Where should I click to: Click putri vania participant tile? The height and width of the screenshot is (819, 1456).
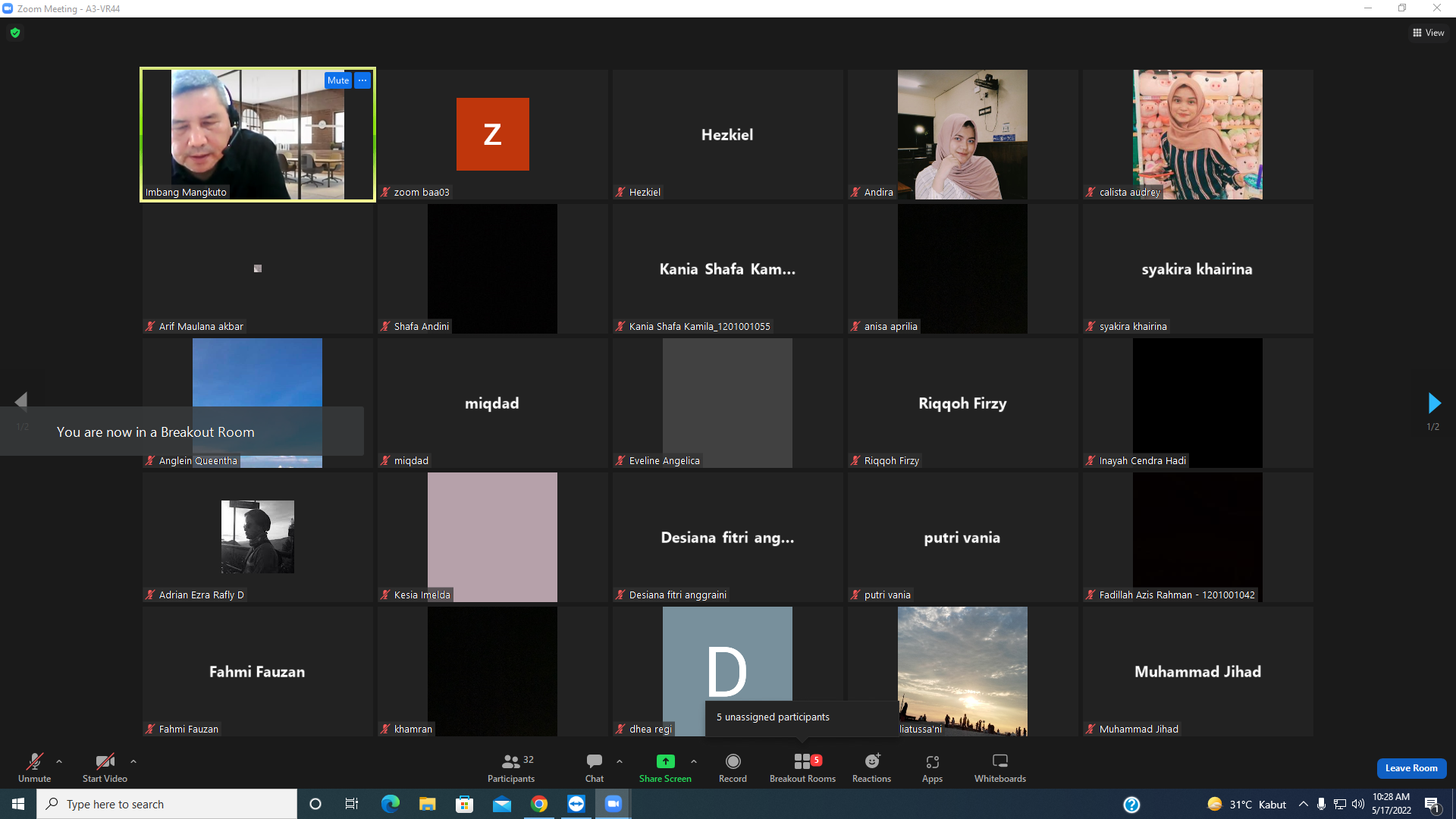[963, 537]
